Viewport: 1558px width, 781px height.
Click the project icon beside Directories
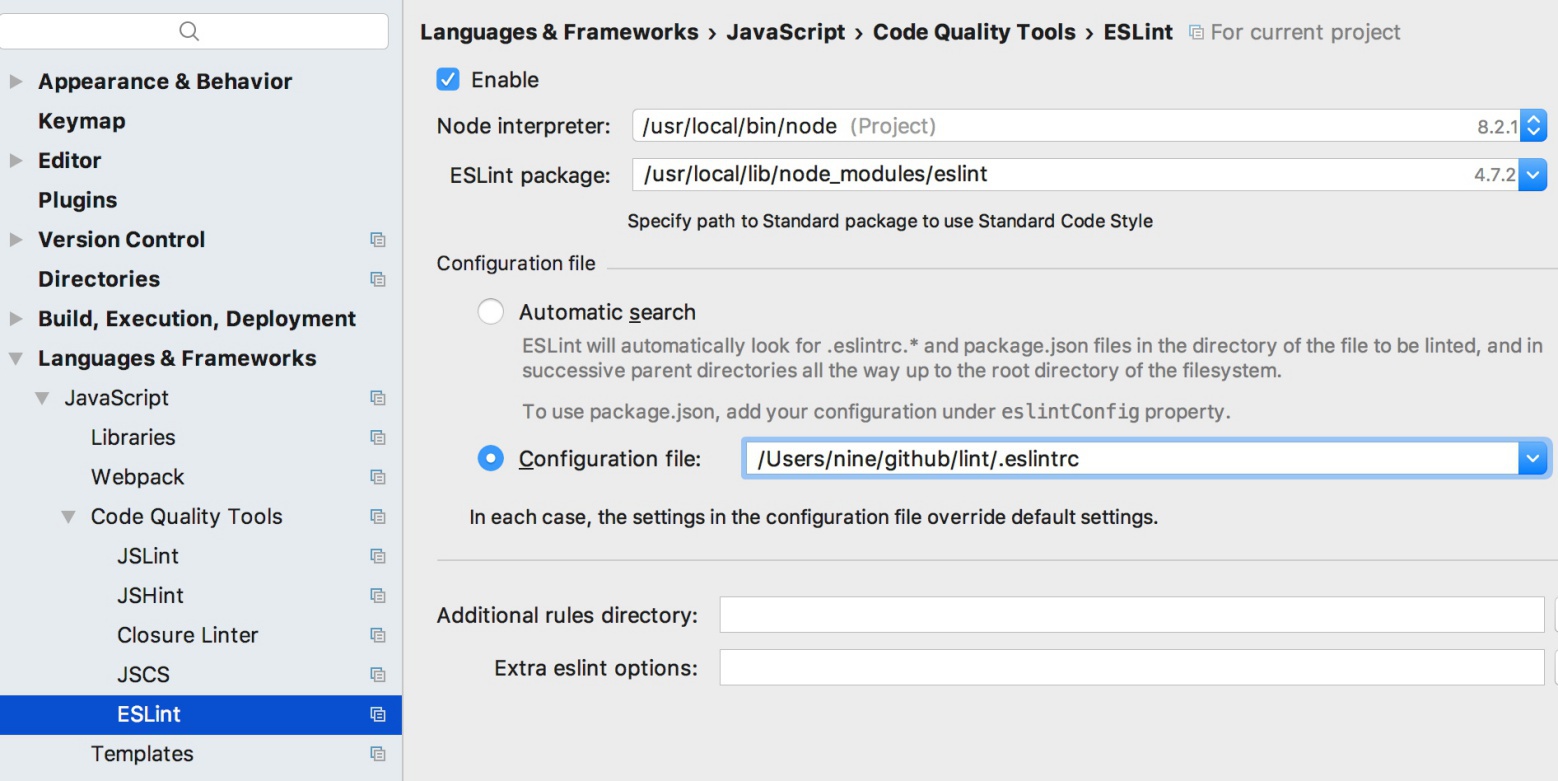379,279
